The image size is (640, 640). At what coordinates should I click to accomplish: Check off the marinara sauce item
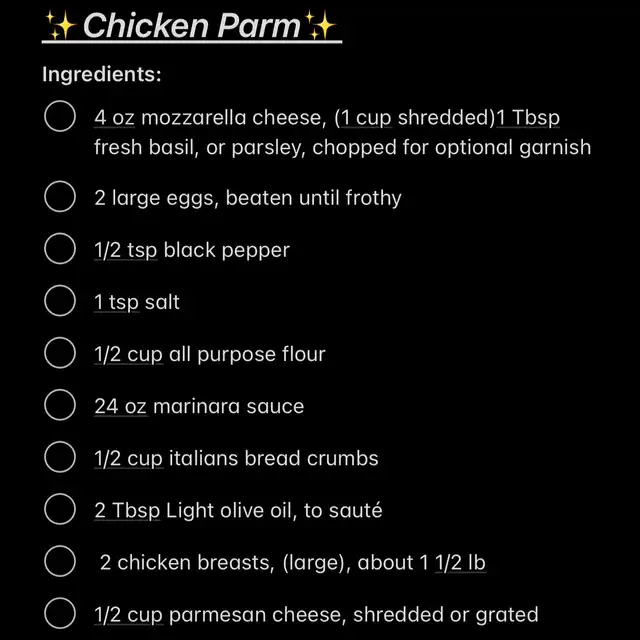pyautogui.click(x=60, y=406)
